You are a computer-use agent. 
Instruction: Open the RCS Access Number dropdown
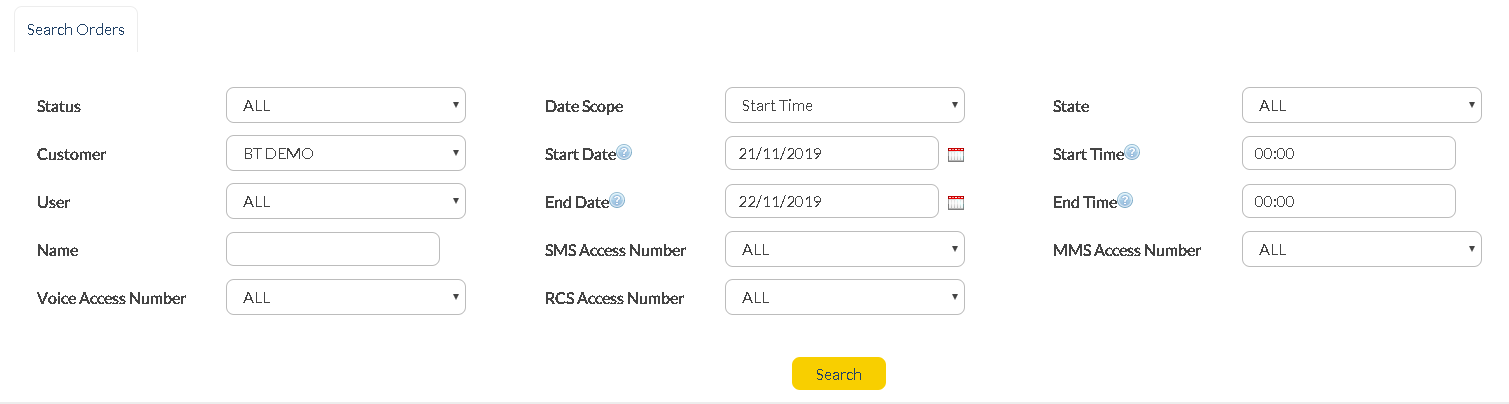click(x=844, y=298)
